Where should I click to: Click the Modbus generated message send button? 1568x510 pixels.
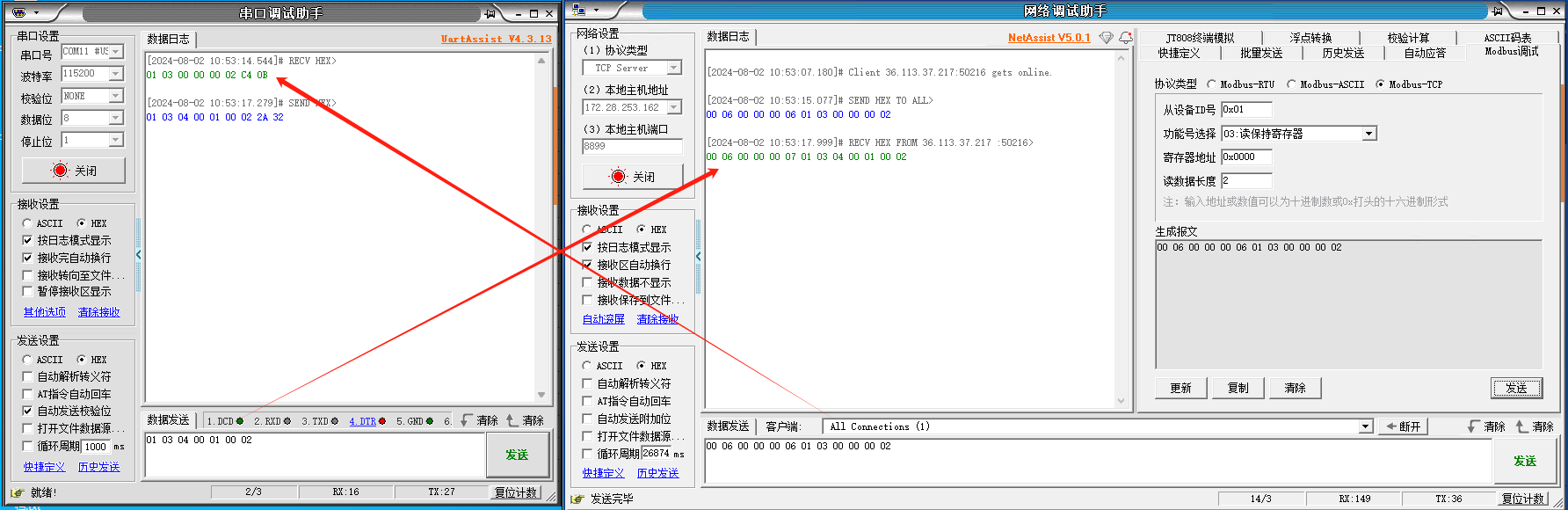point(1516,388)
